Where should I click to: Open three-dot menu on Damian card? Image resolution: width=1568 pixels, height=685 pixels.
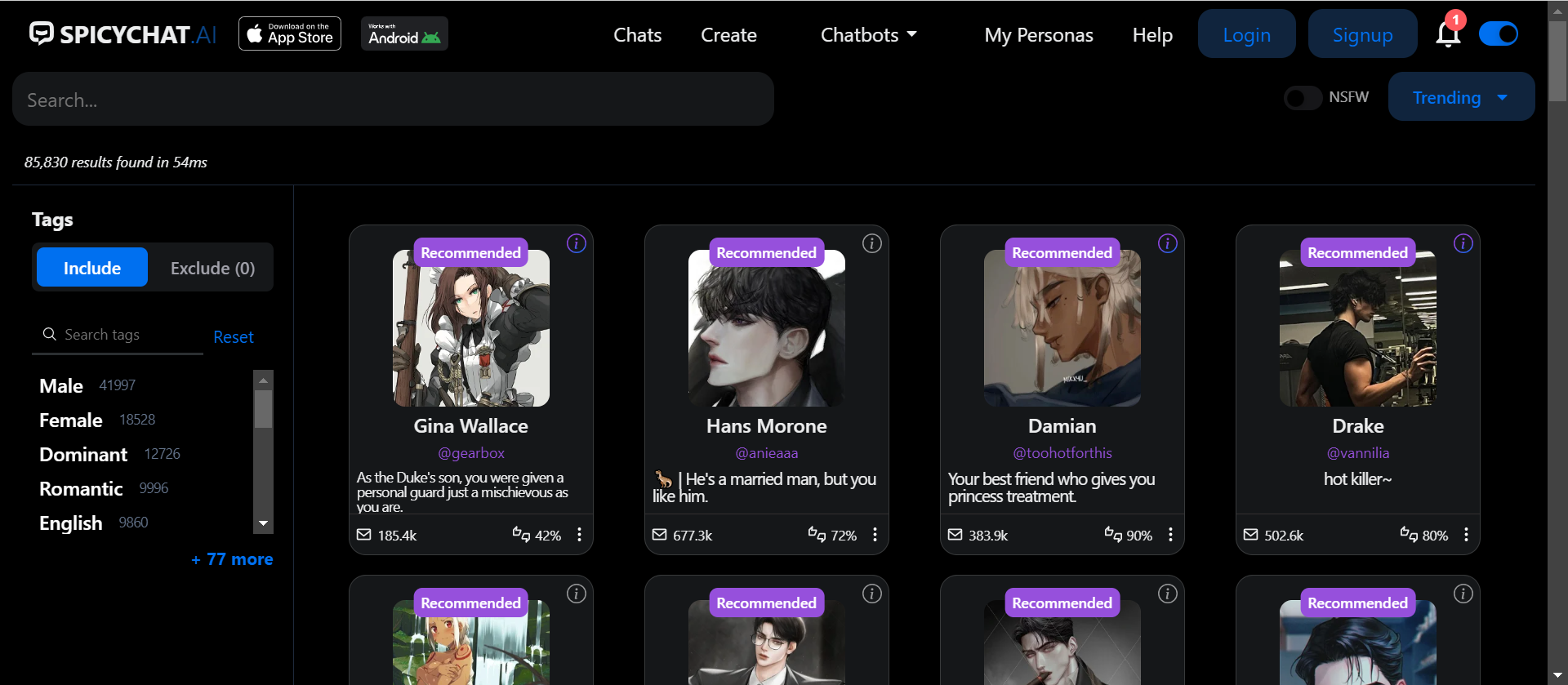click(x=1170, y=535)
